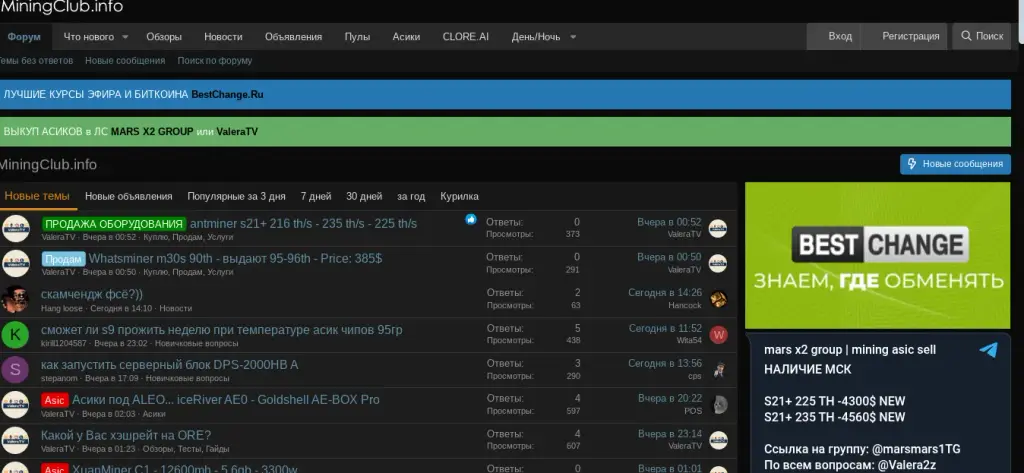
Task: Open ValeraTV link in green banner
Action: point(237,131)
